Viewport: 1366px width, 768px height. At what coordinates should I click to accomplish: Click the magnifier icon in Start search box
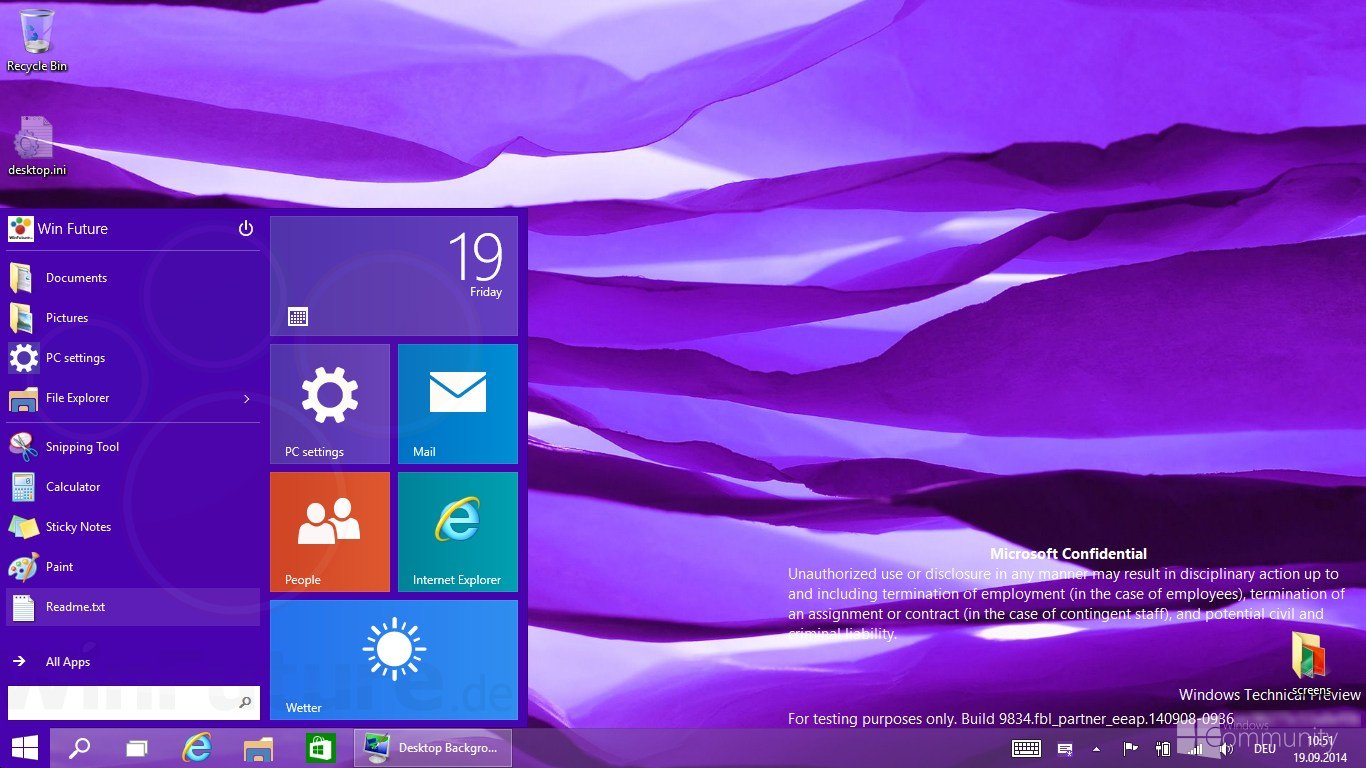pyautogui.click(x=245, y=703)
